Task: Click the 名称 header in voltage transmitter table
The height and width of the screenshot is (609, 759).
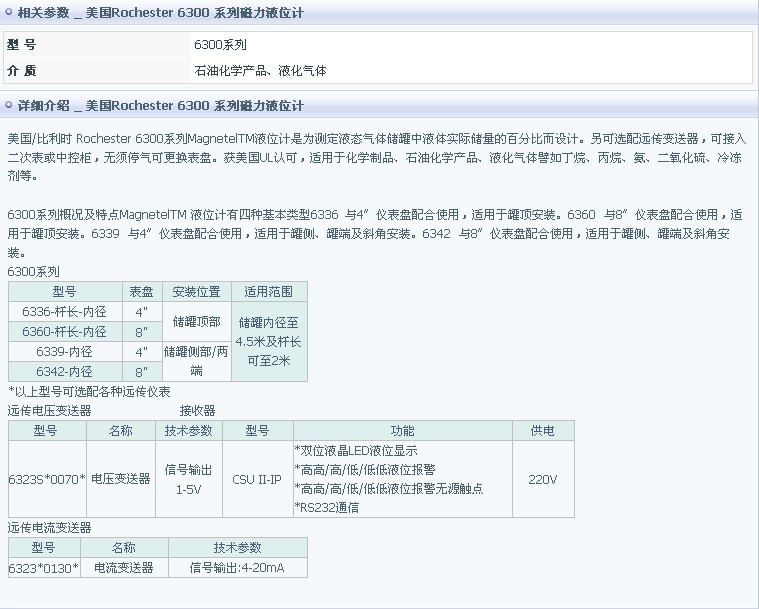Action: tap(121, 430)
